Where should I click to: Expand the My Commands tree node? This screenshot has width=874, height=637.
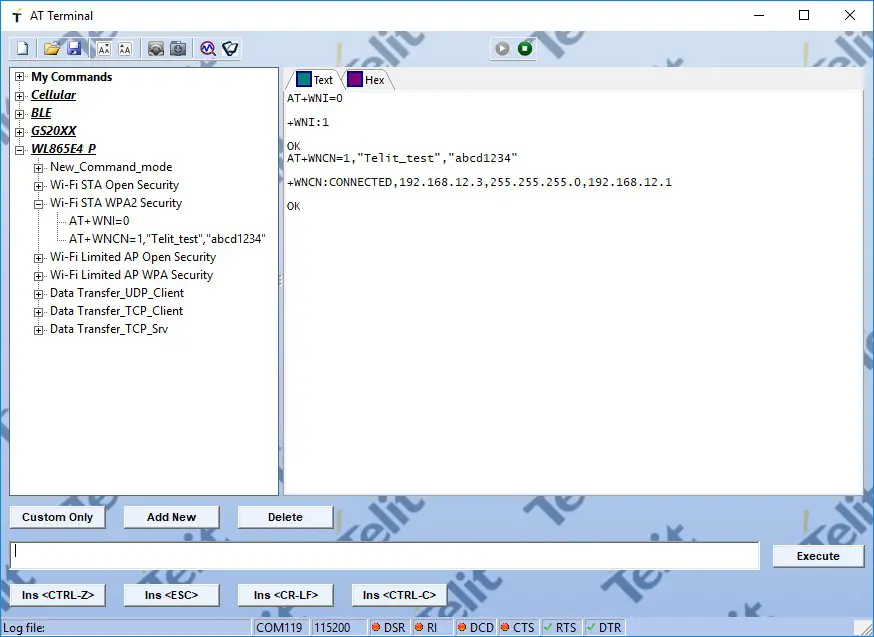tap(20, 77)
